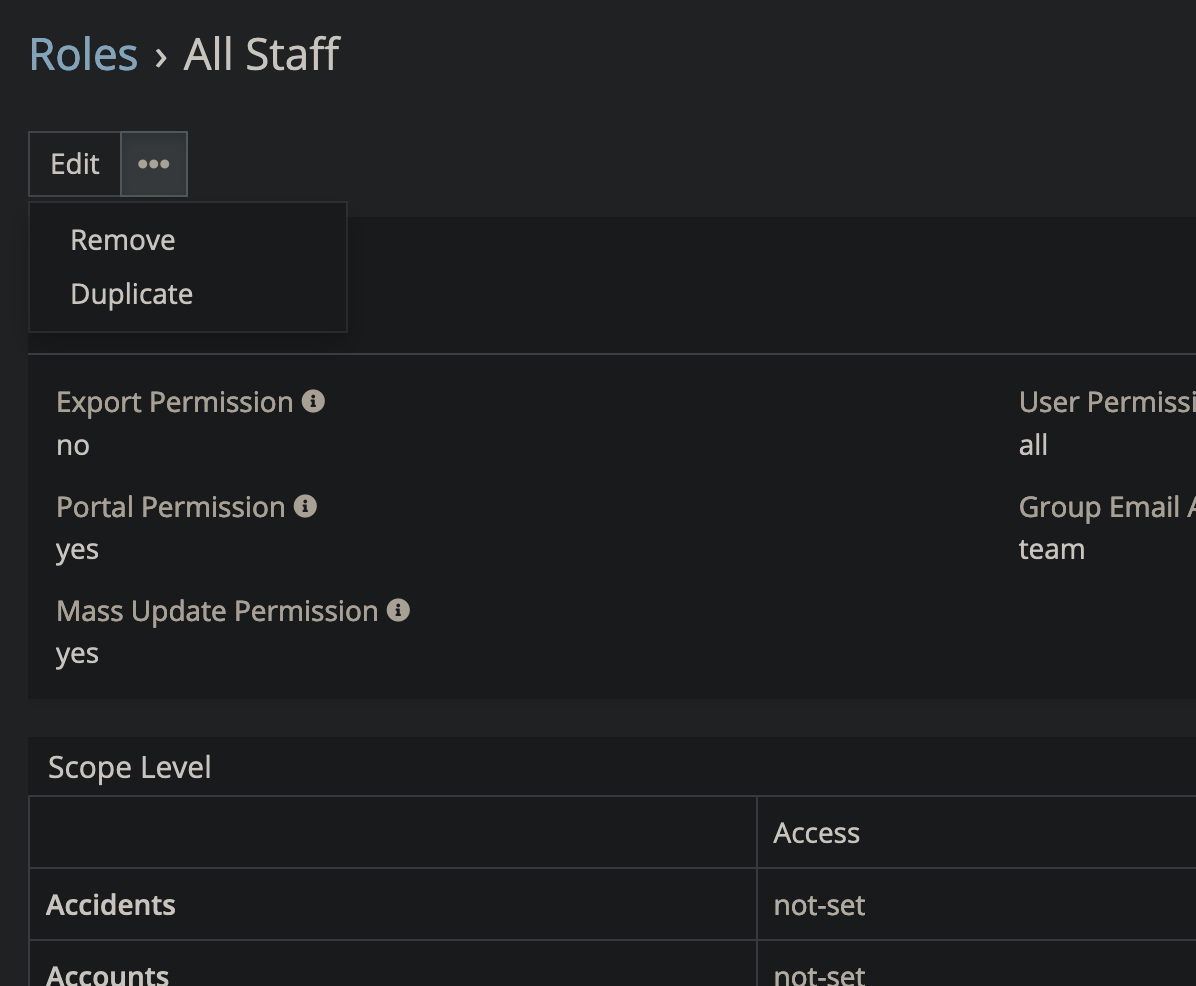The height and width of the screenshot is (986, 1196).
Task: Select the Export Permission value 'no'
Action: click(73, 445)
